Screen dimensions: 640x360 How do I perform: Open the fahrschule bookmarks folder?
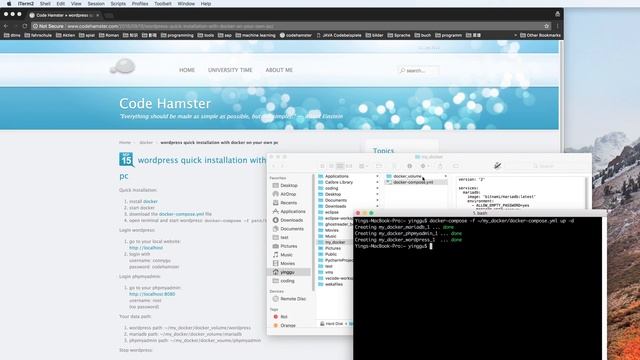[38, 36]
